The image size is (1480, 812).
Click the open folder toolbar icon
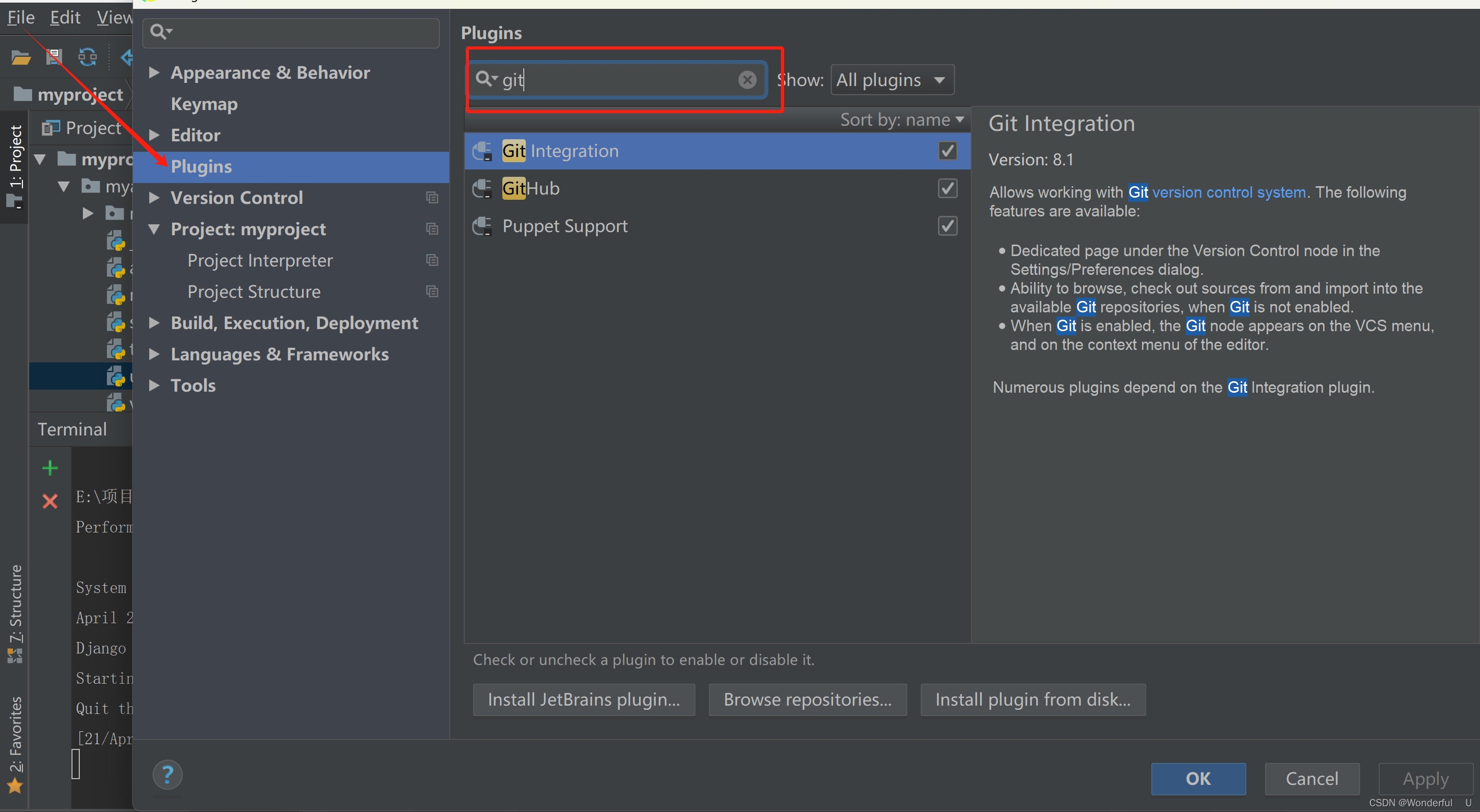21,57
